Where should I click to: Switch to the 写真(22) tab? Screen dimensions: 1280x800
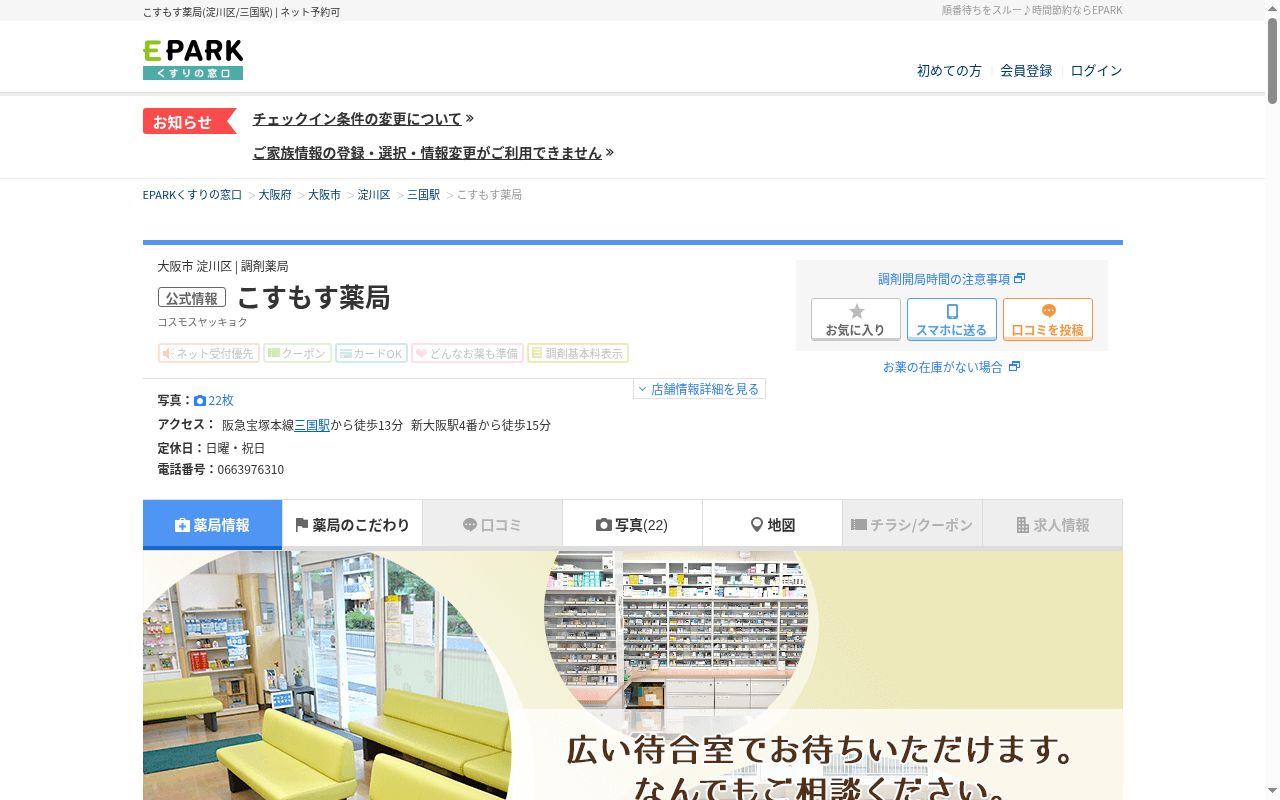632,525
